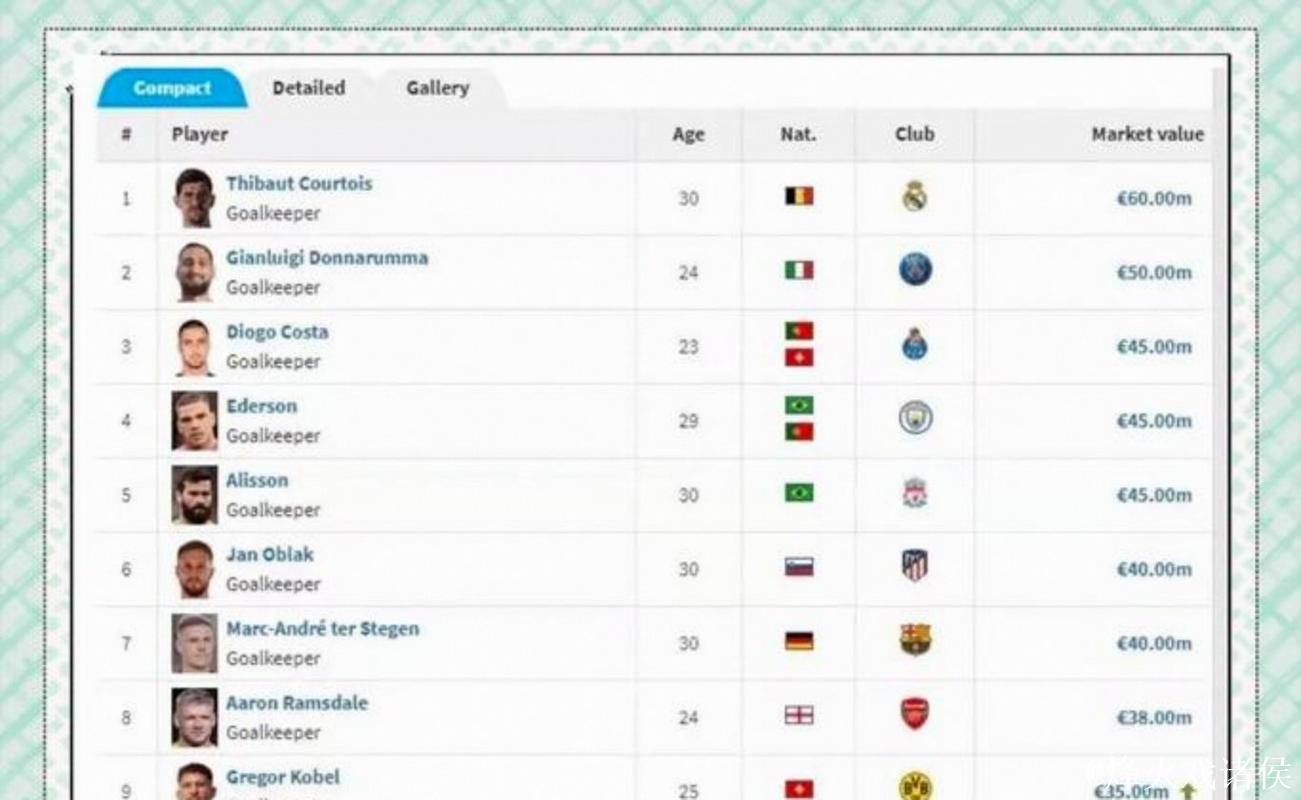Select the Compact view tab
Viewport: 1301px width, 800px height.
pyautogui.click(x=172, y=88)
